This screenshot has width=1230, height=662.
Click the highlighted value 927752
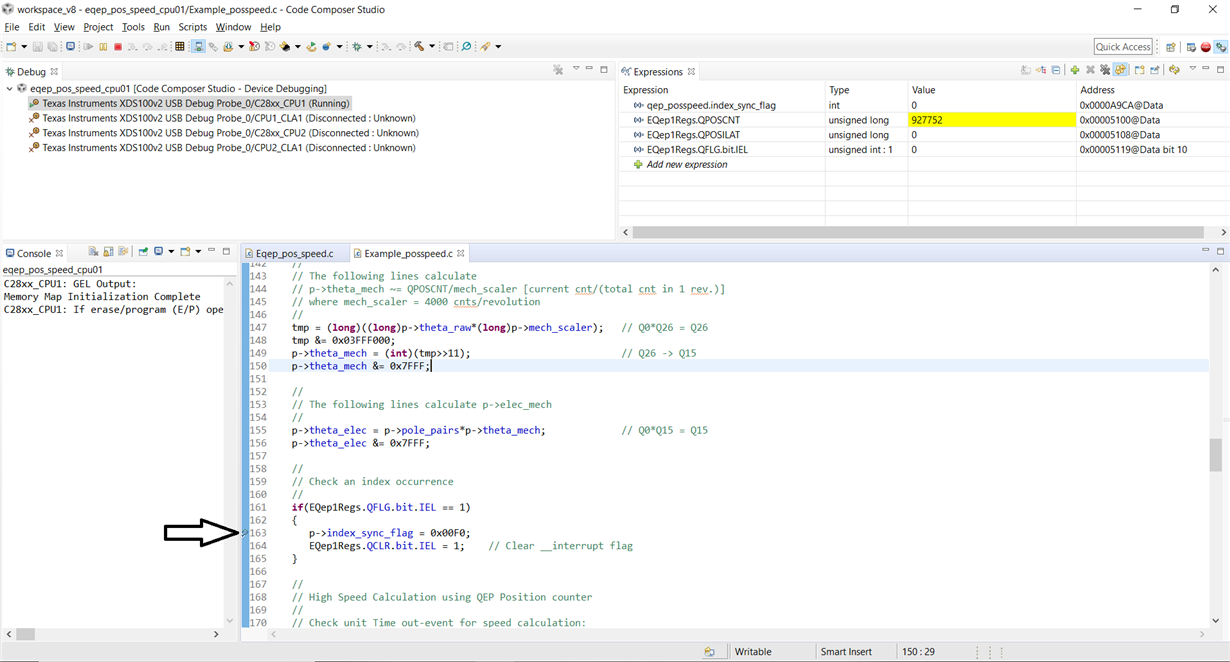coord(992,120)
